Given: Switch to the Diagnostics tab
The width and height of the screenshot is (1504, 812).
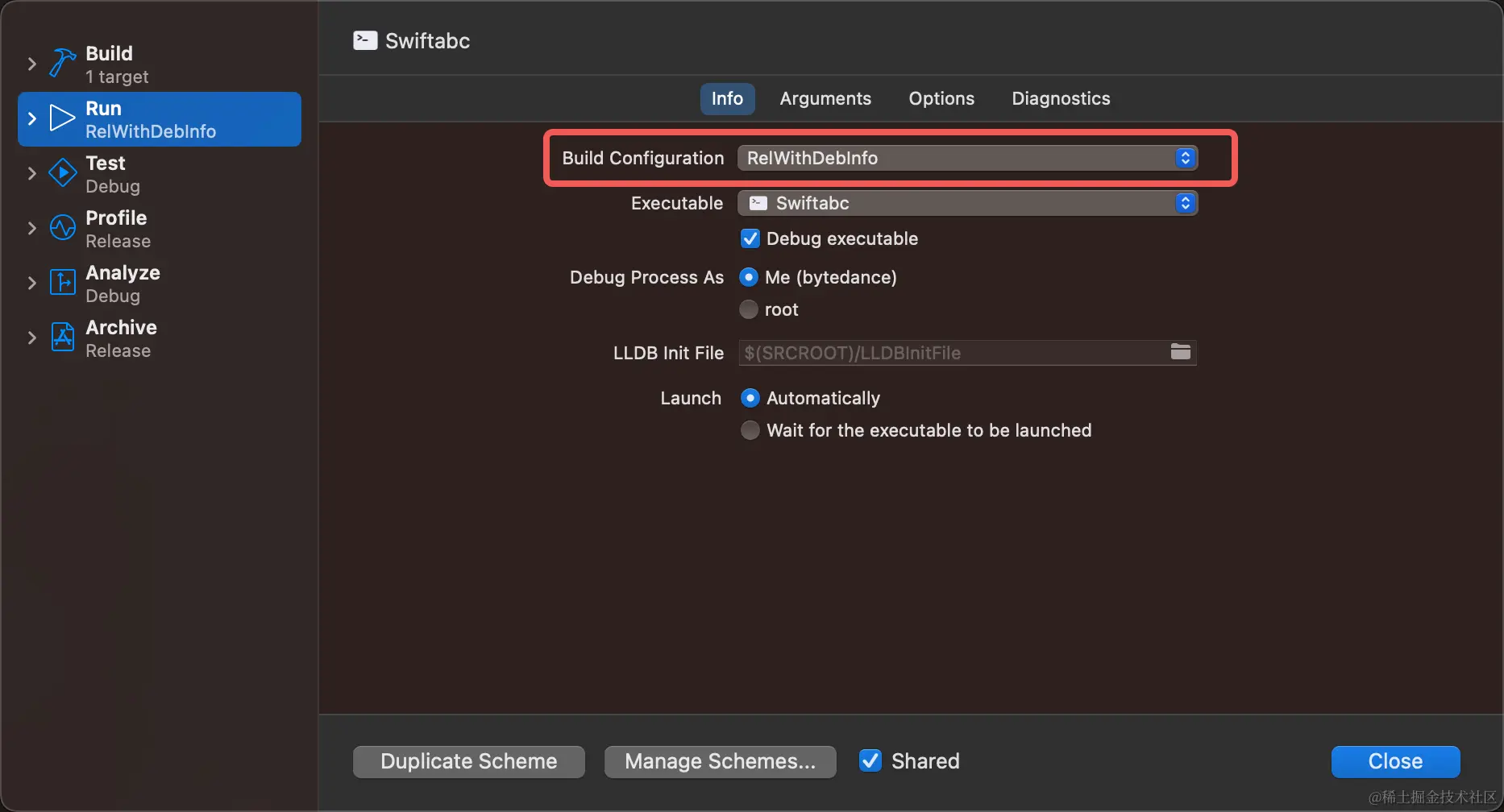Looking at the screenshot, I should tap(1061, 98).
